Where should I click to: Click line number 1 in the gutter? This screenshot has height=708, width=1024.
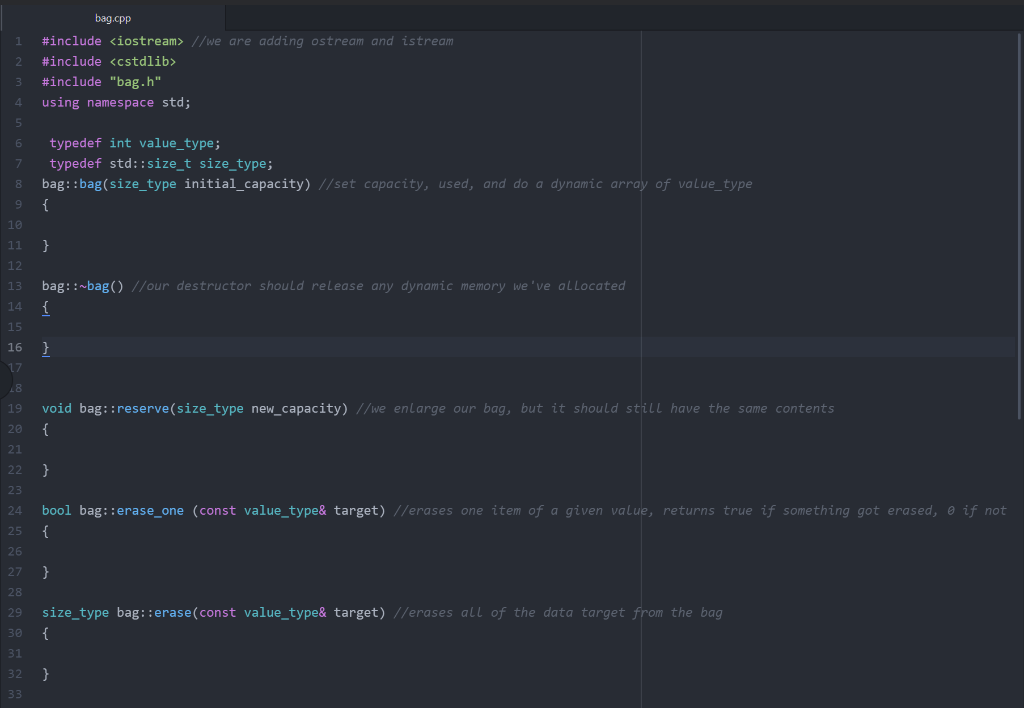pos(18,41)
